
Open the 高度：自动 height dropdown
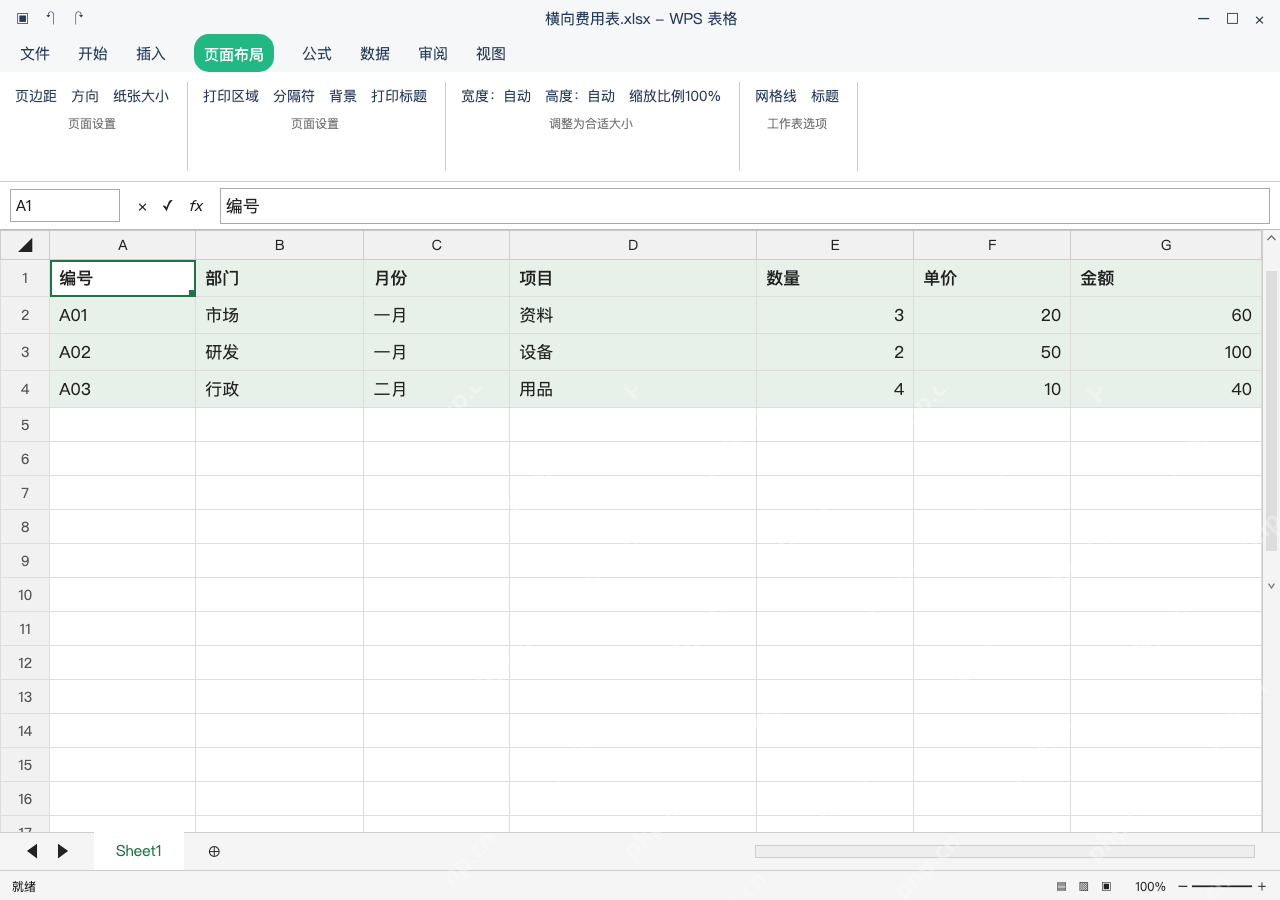pyautogui.click(x=580, y=96)
